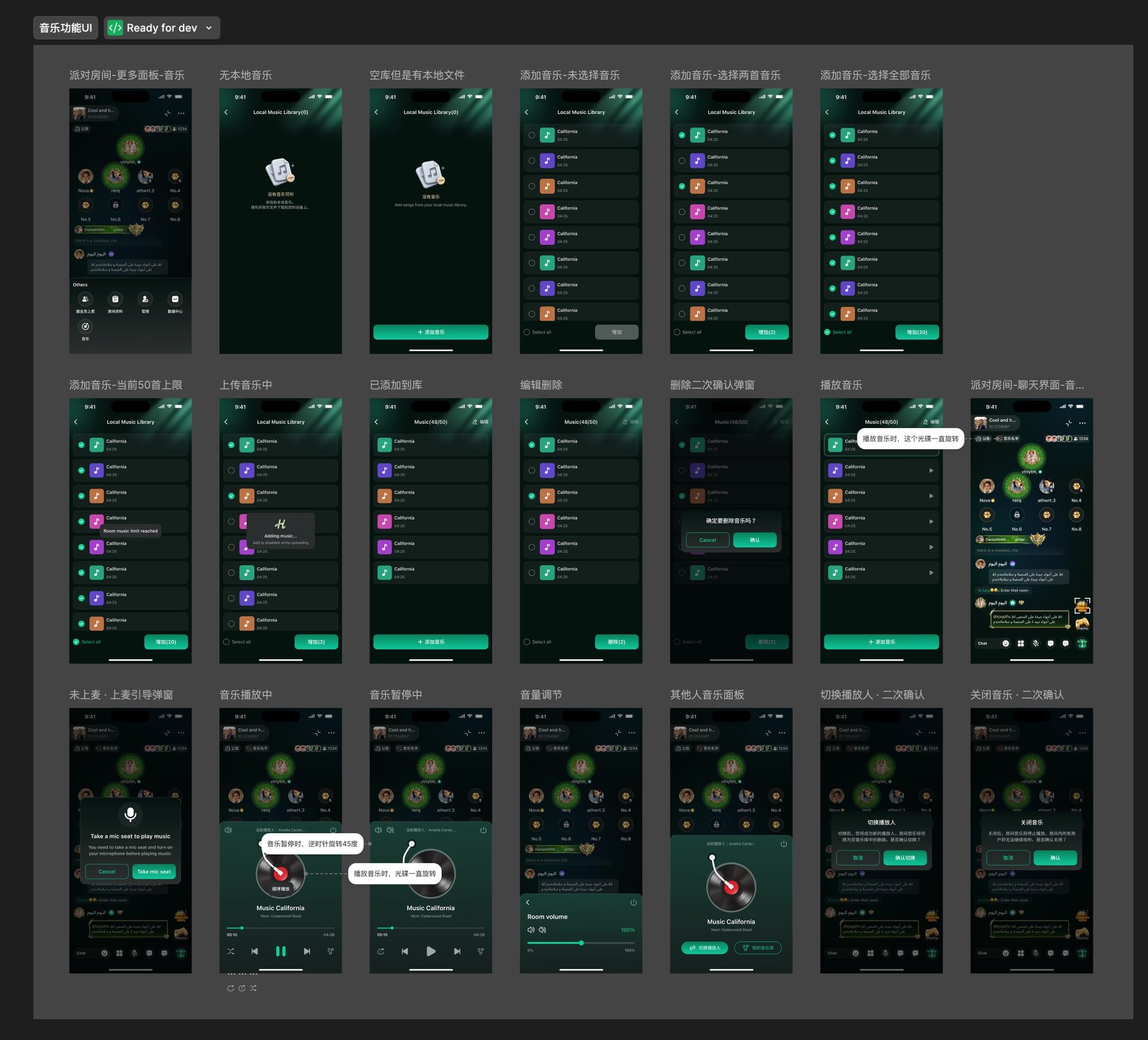The width and height of the screenshot is (1148, 1040).
Task: Click Room volume slider in 音量调节 frame
Action: click(581, 943)
